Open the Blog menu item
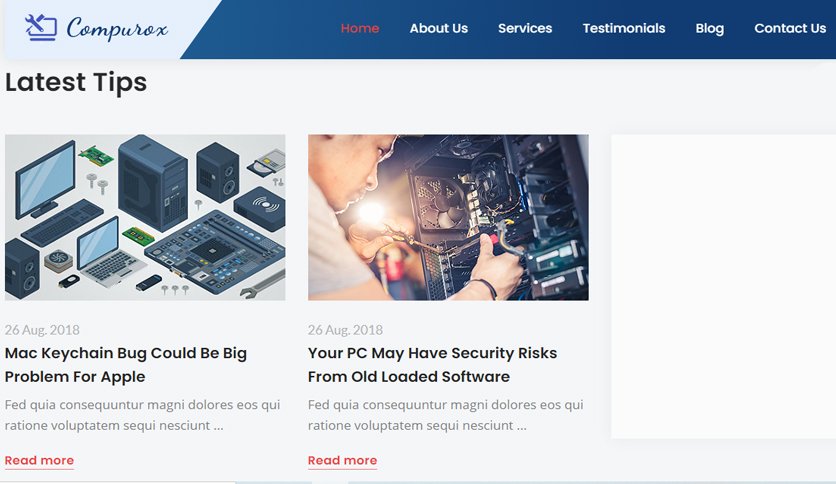The image size is (836, 484). (710, 28)
